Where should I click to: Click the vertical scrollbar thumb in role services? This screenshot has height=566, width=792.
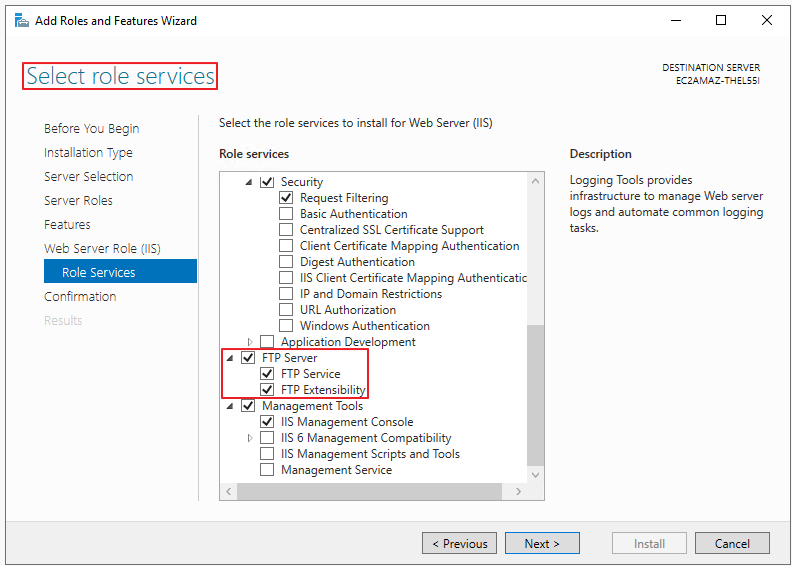tap(535, 395)
